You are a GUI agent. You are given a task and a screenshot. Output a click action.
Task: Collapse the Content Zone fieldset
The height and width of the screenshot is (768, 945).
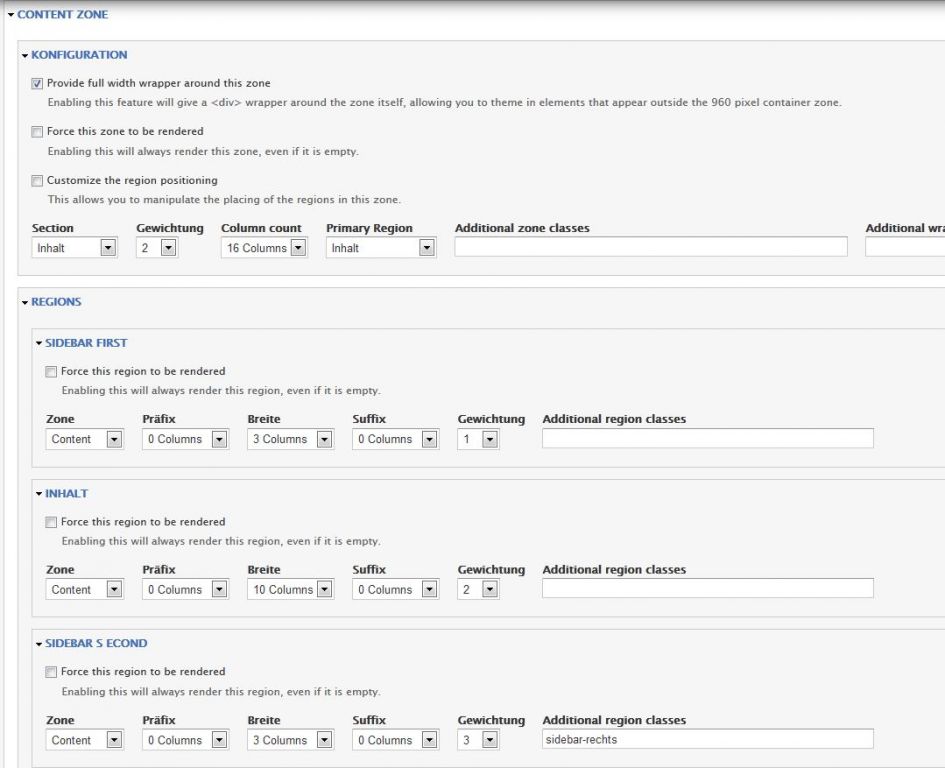coord(63,15)
